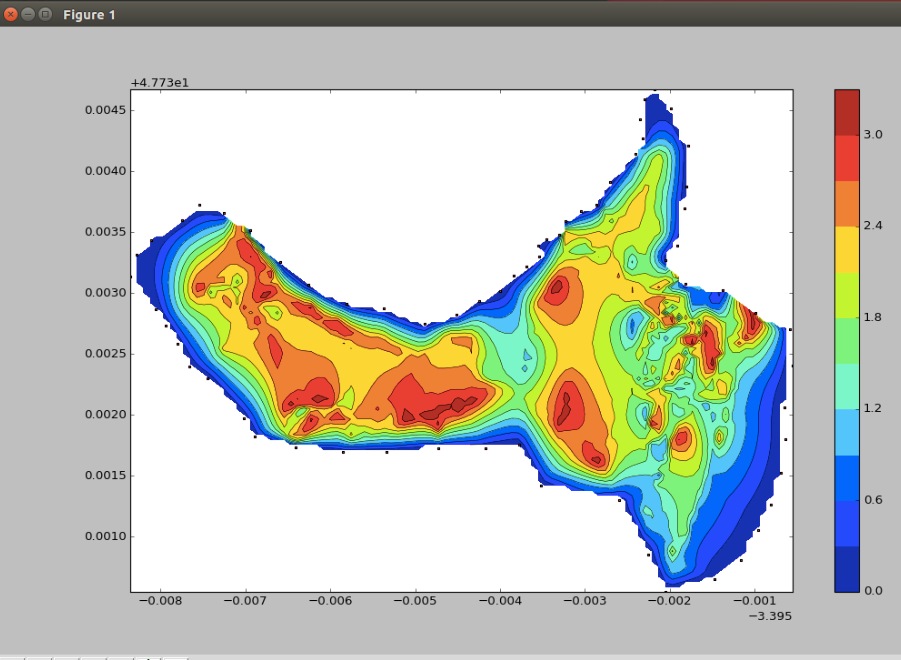
Task: Pick the dark red band atop the colorbar
Action: [847, 113]
